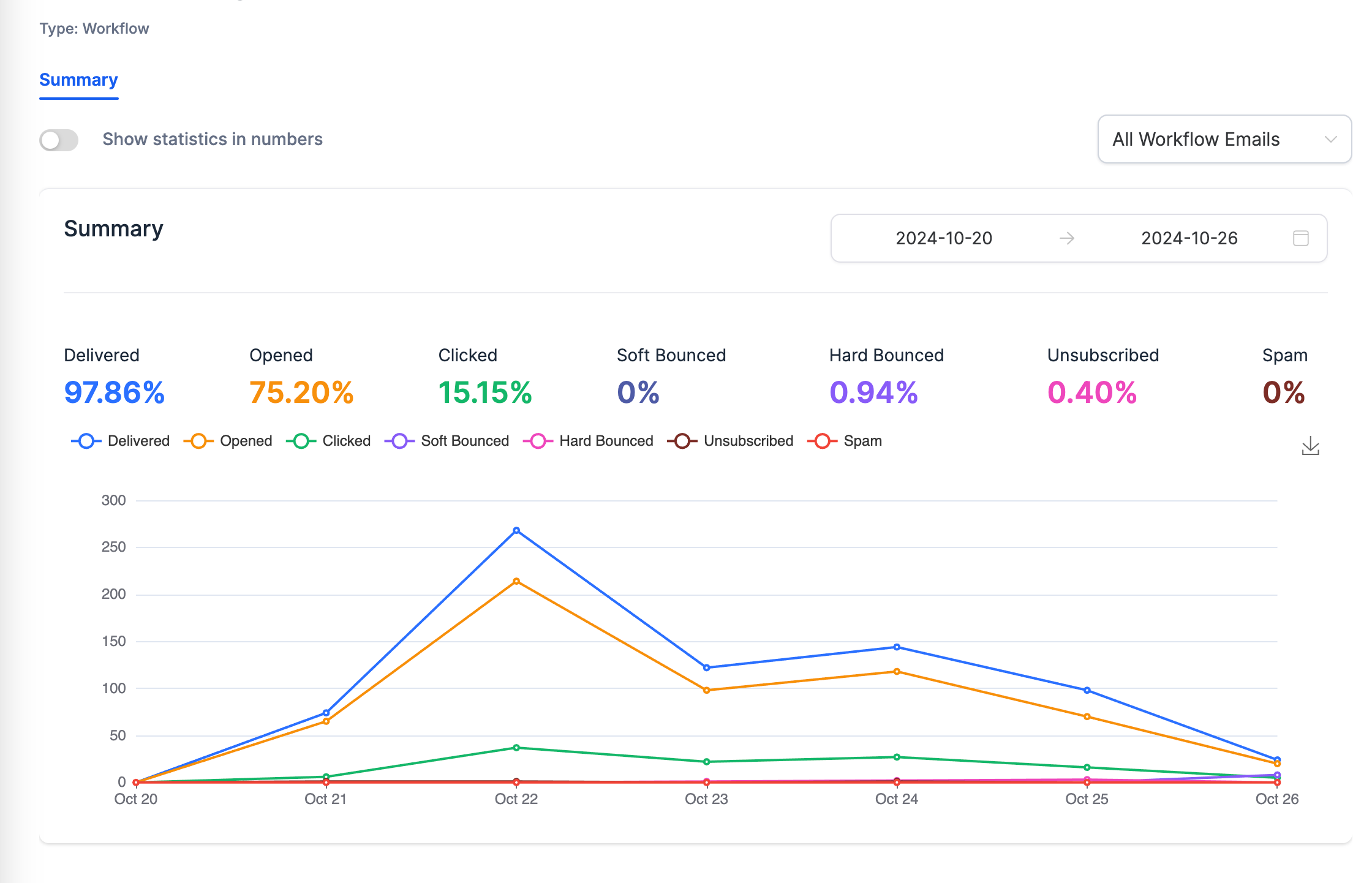
Task: Click the start date 2024-10-20 field
Action: pyautogui.click(x=943, y=238)
